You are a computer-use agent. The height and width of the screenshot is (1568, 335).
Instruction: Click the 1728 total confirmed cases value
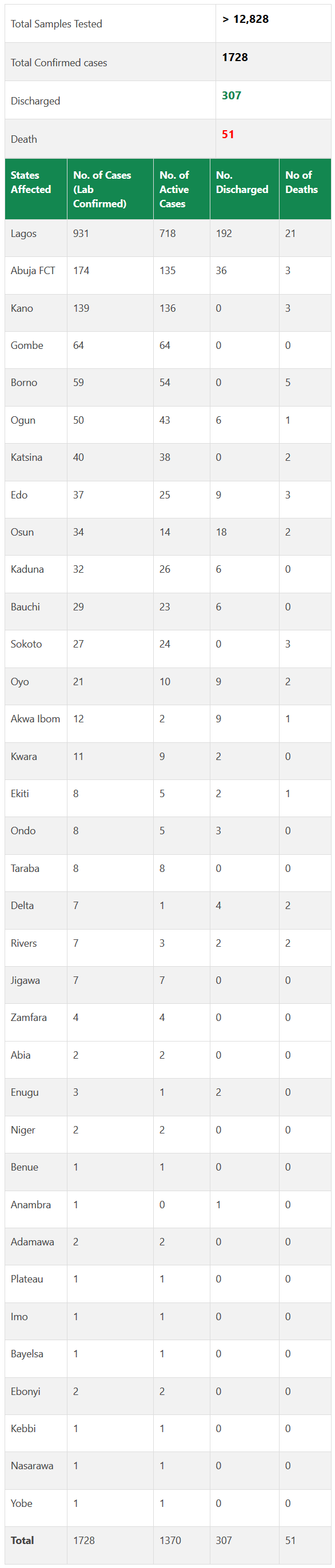click(x=234, y=57)
